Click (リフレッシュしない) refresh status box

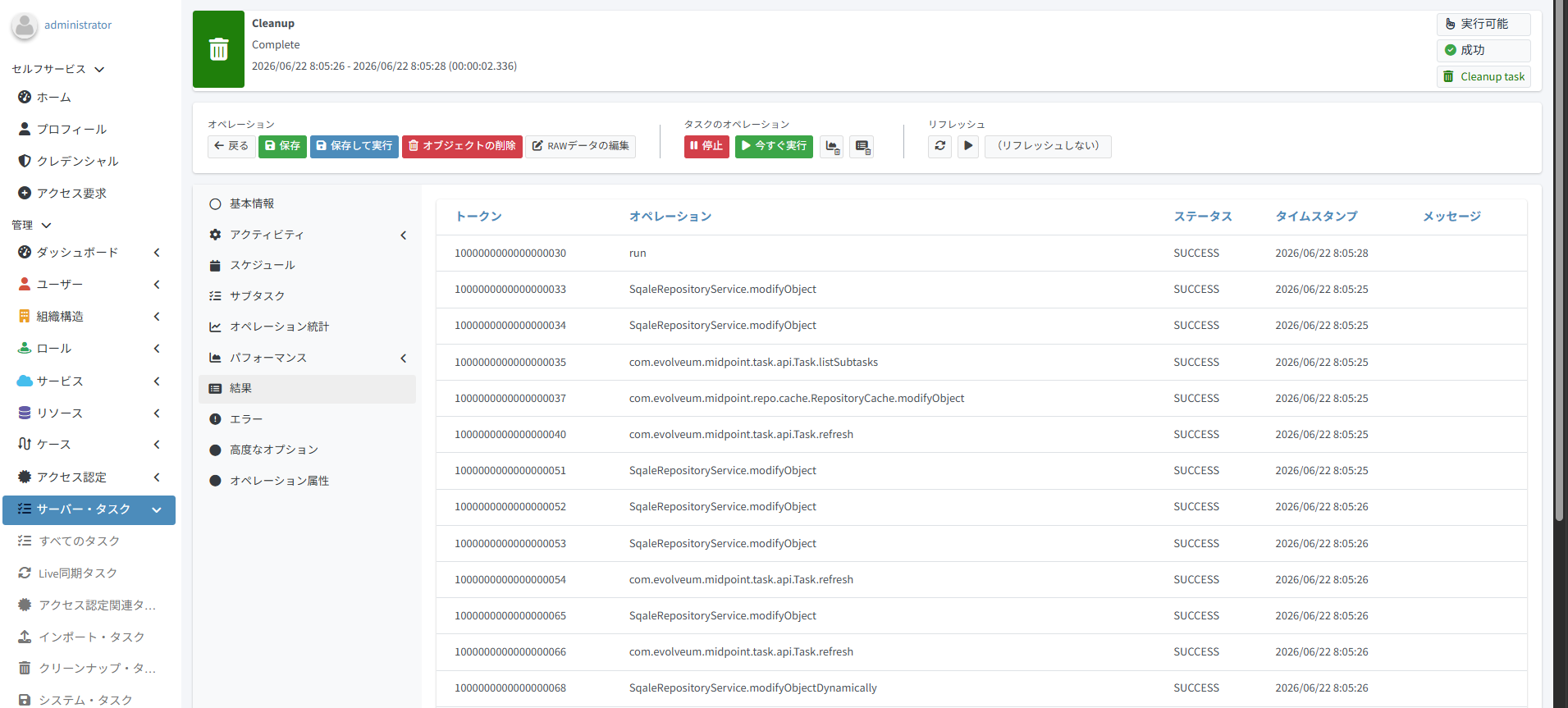coord(1048,146)
